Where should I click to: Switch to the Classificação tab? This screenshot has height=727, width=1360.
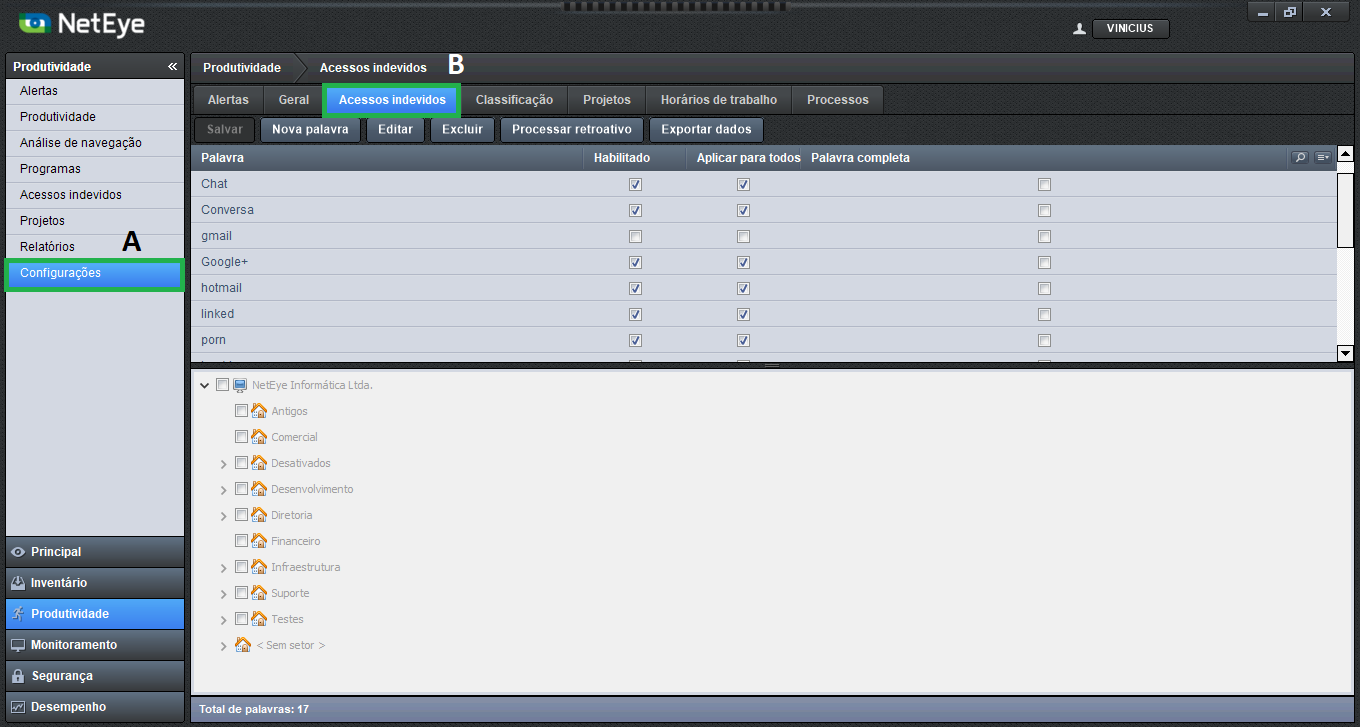tap(514, 100)
